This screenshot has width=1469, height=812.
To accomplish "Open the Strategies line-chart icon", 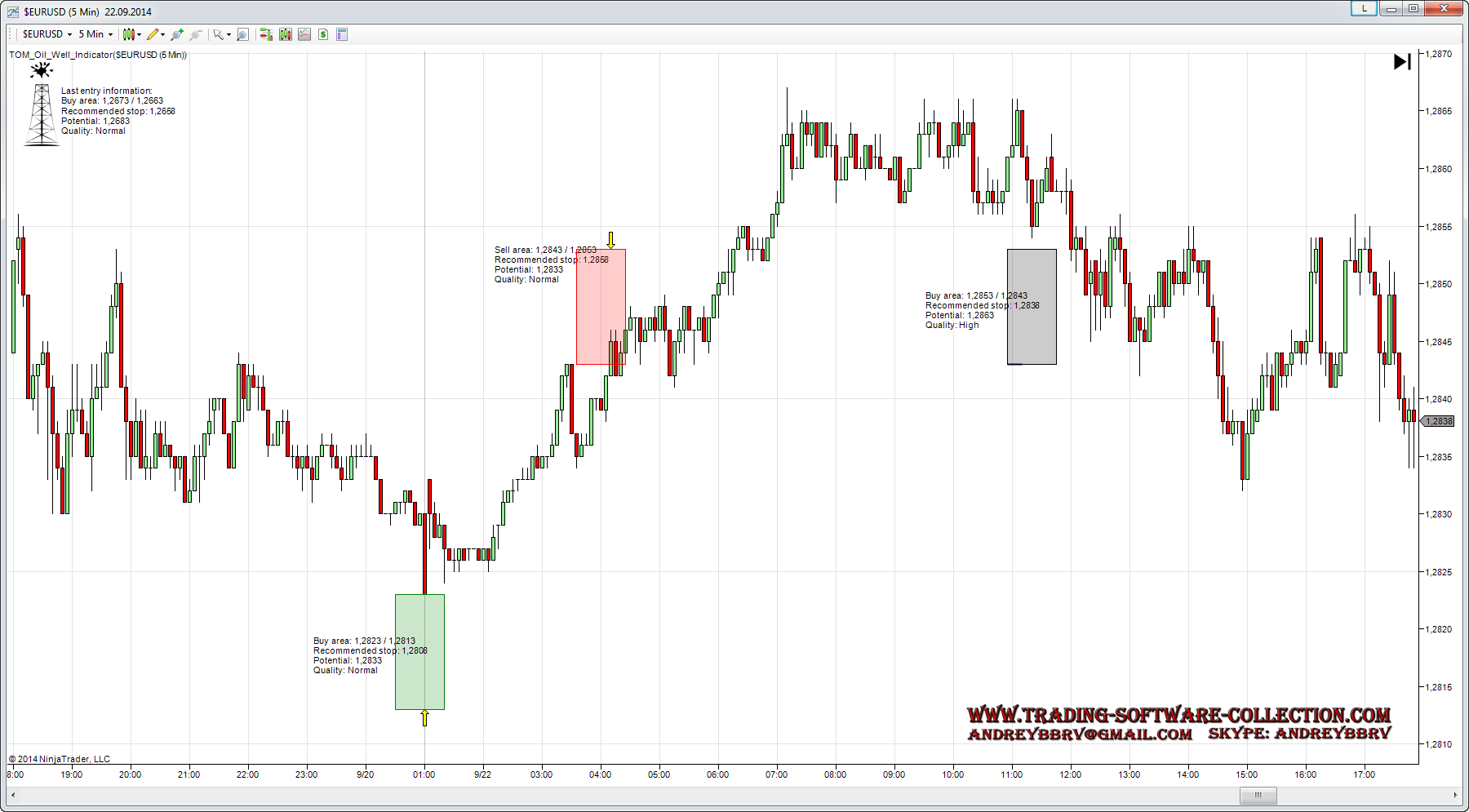I will pos(304,34).
